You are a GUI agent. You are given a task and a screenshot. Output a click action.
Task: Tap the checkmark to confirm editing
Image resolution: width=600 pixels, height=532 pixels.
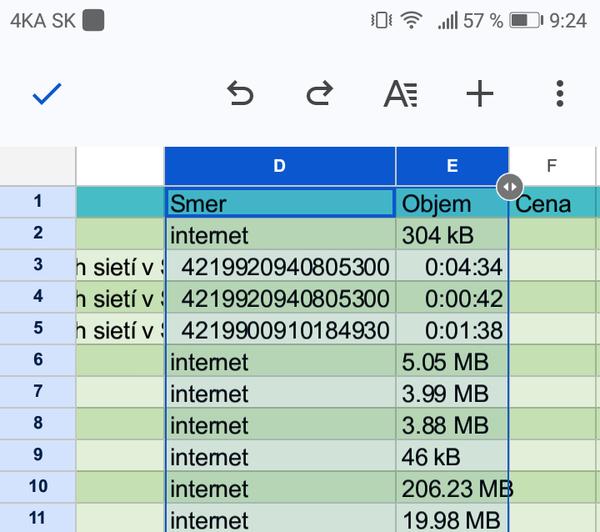(47, 94)
